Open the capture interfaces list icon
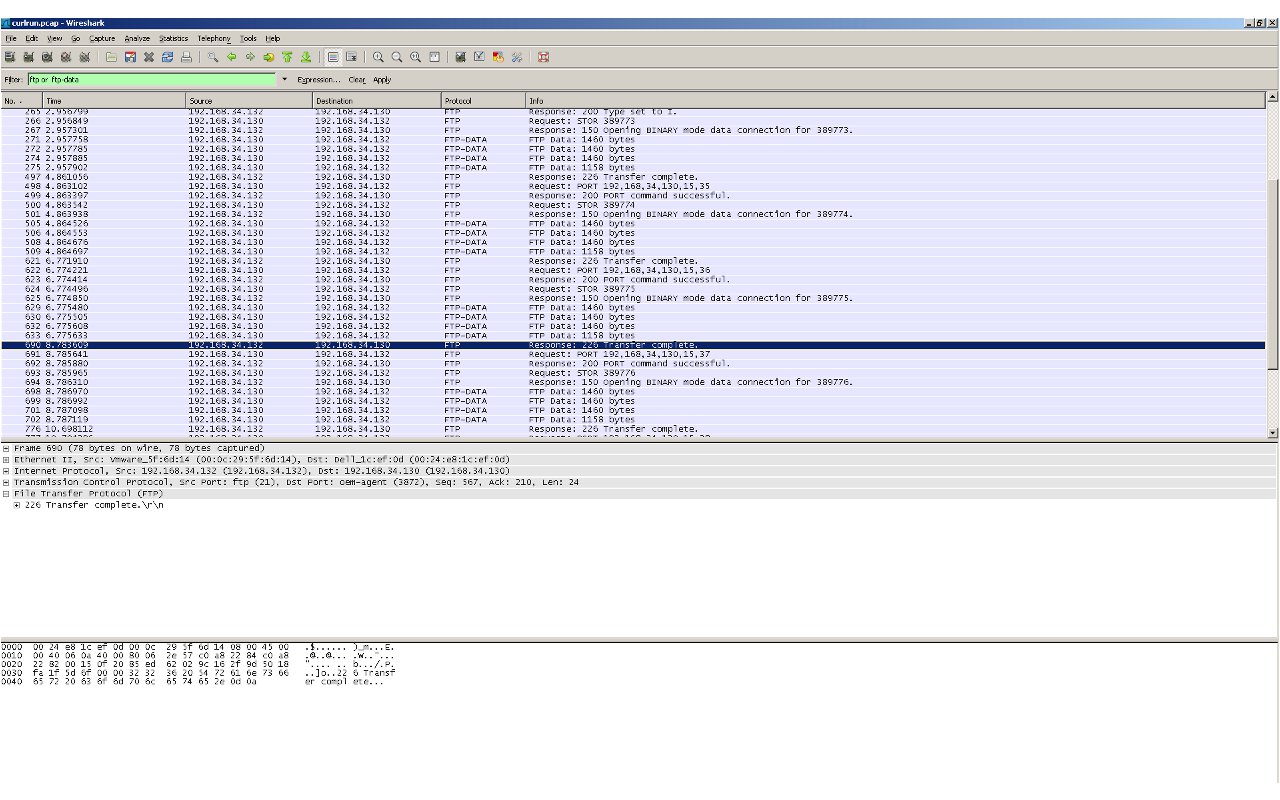This screenshot has height=800, width=1280. pos(10,57)
